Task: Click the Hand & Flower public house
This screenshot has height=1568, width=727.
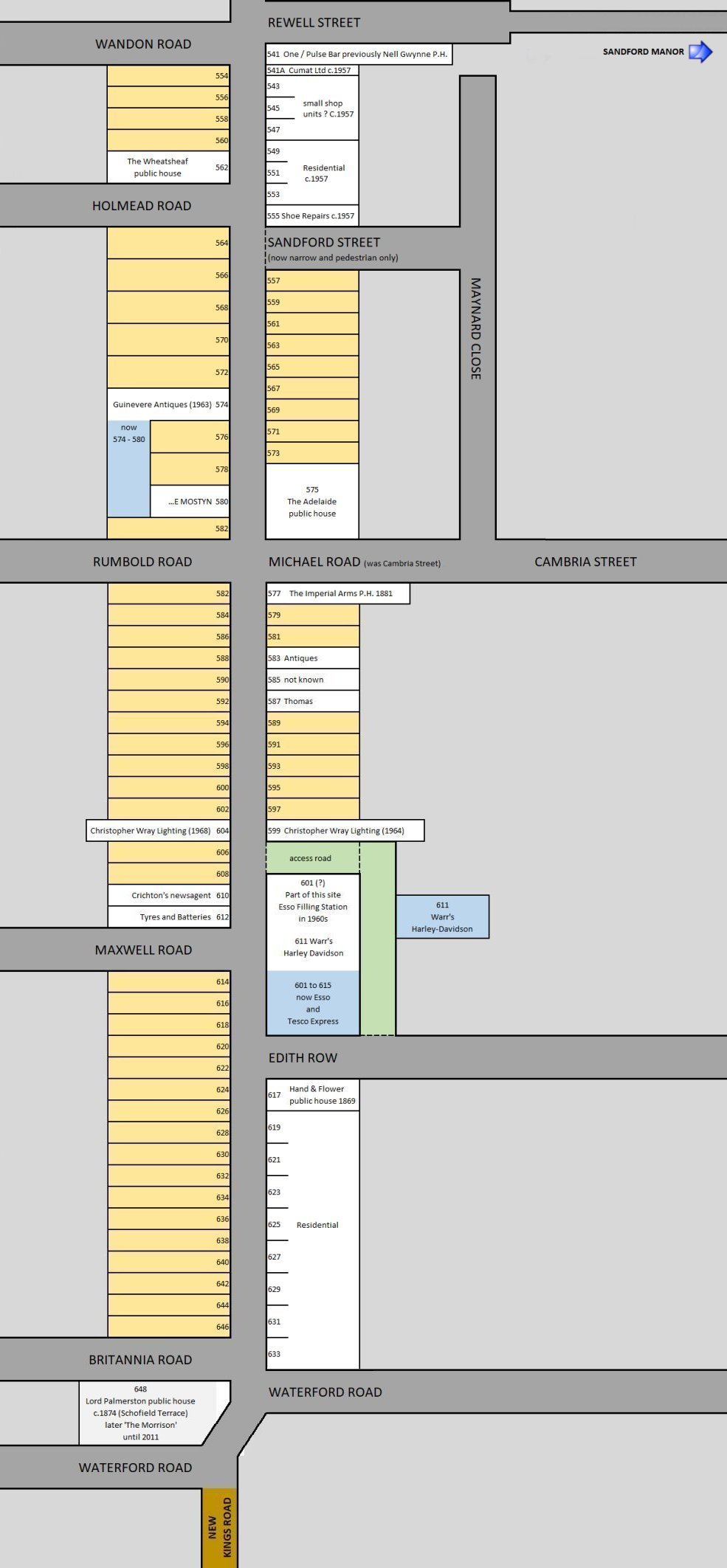Action: (x=313, y=1094)
